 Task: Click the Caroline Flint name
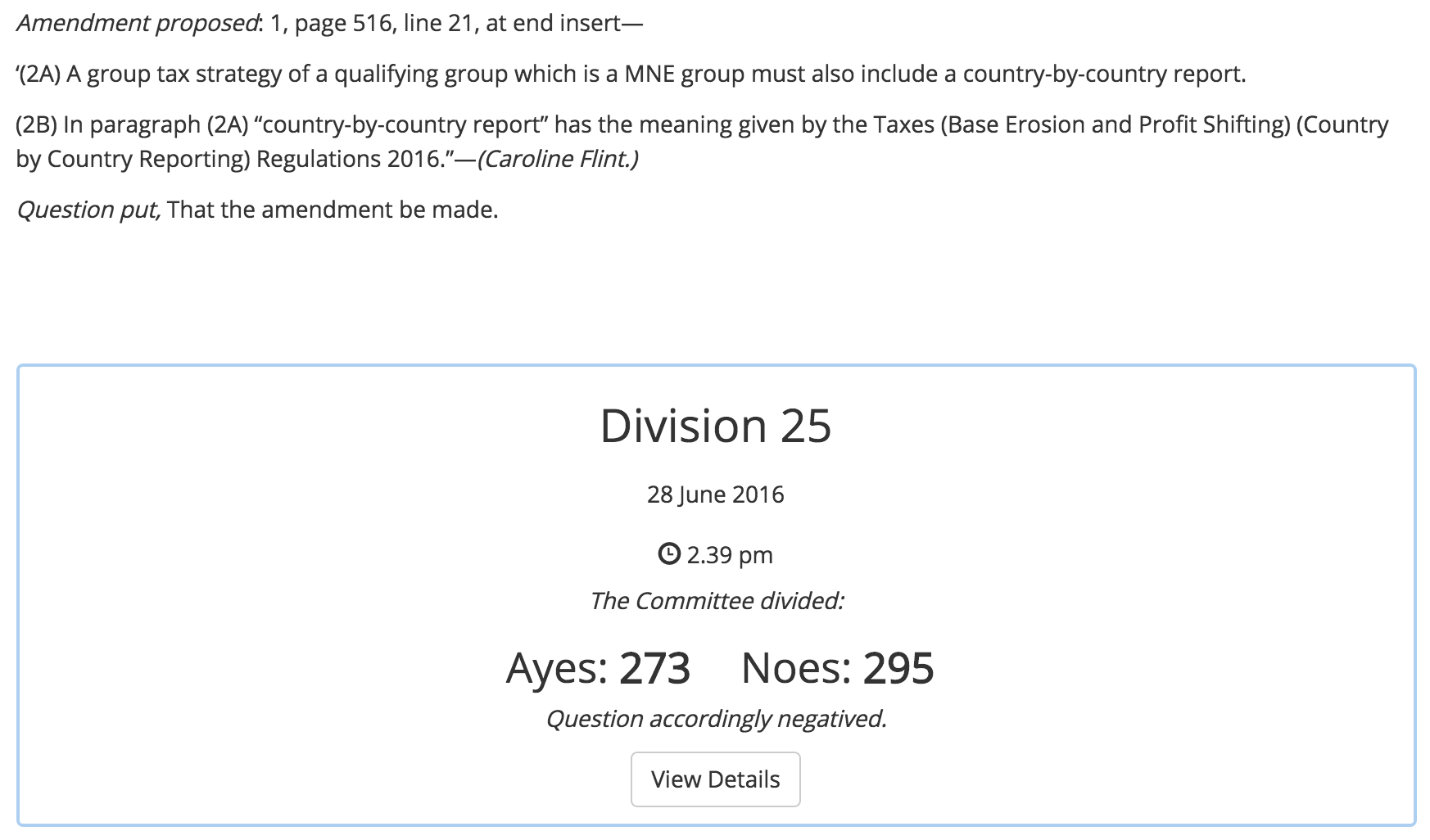557,159
